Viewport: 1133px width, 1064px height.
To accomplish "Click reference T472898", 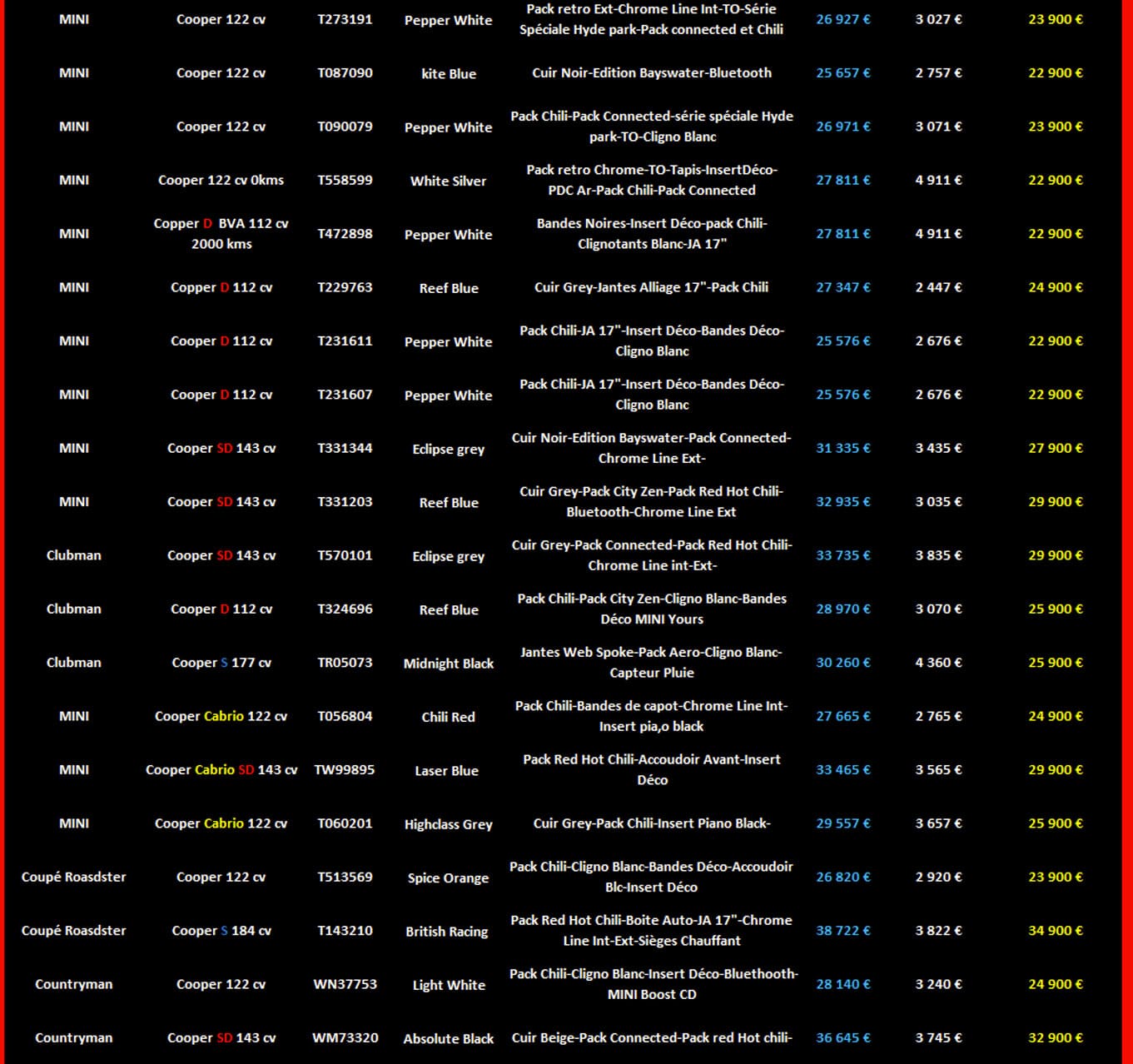I will (345, 233).
